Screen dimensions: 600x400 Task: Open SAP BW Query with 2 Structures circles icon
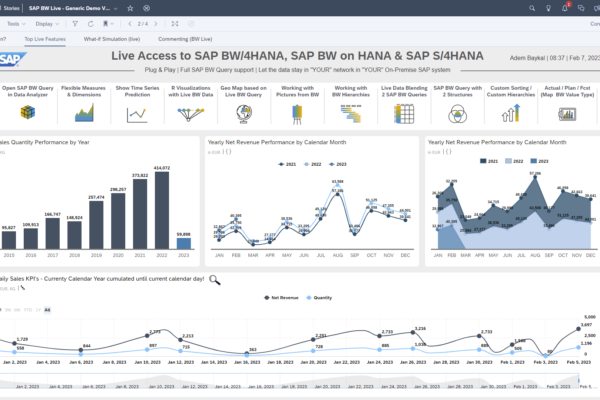457,114
